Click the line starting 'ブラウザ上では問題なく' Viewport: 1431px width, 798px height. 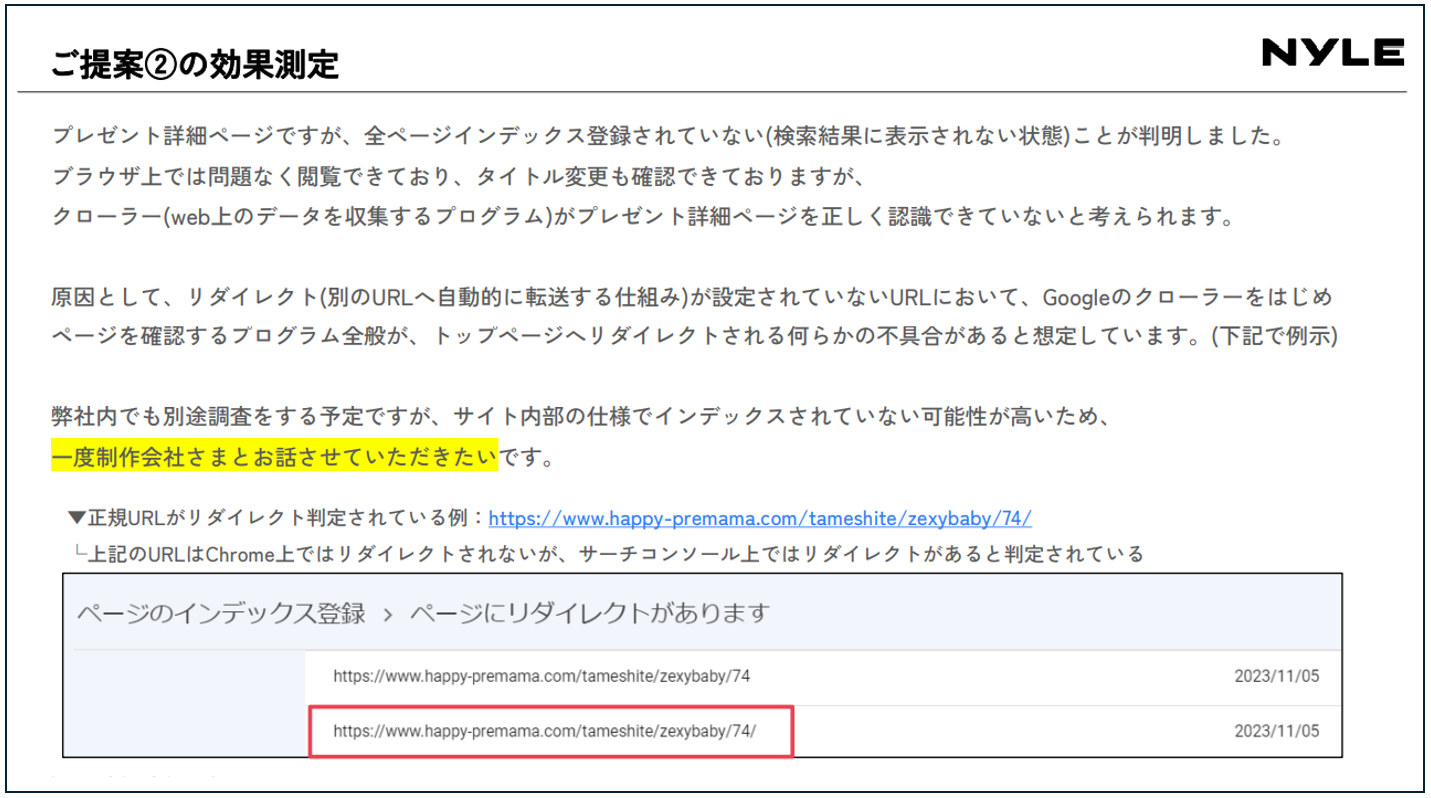click(x=457, y=175)
